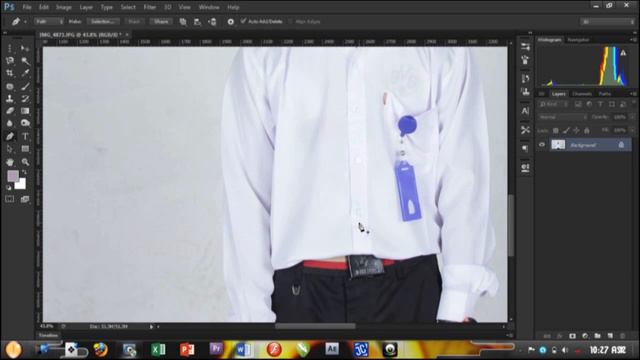Open the workspace switcher dropdown
This screenshot has height=360, width=640.
tap(607, 22)
